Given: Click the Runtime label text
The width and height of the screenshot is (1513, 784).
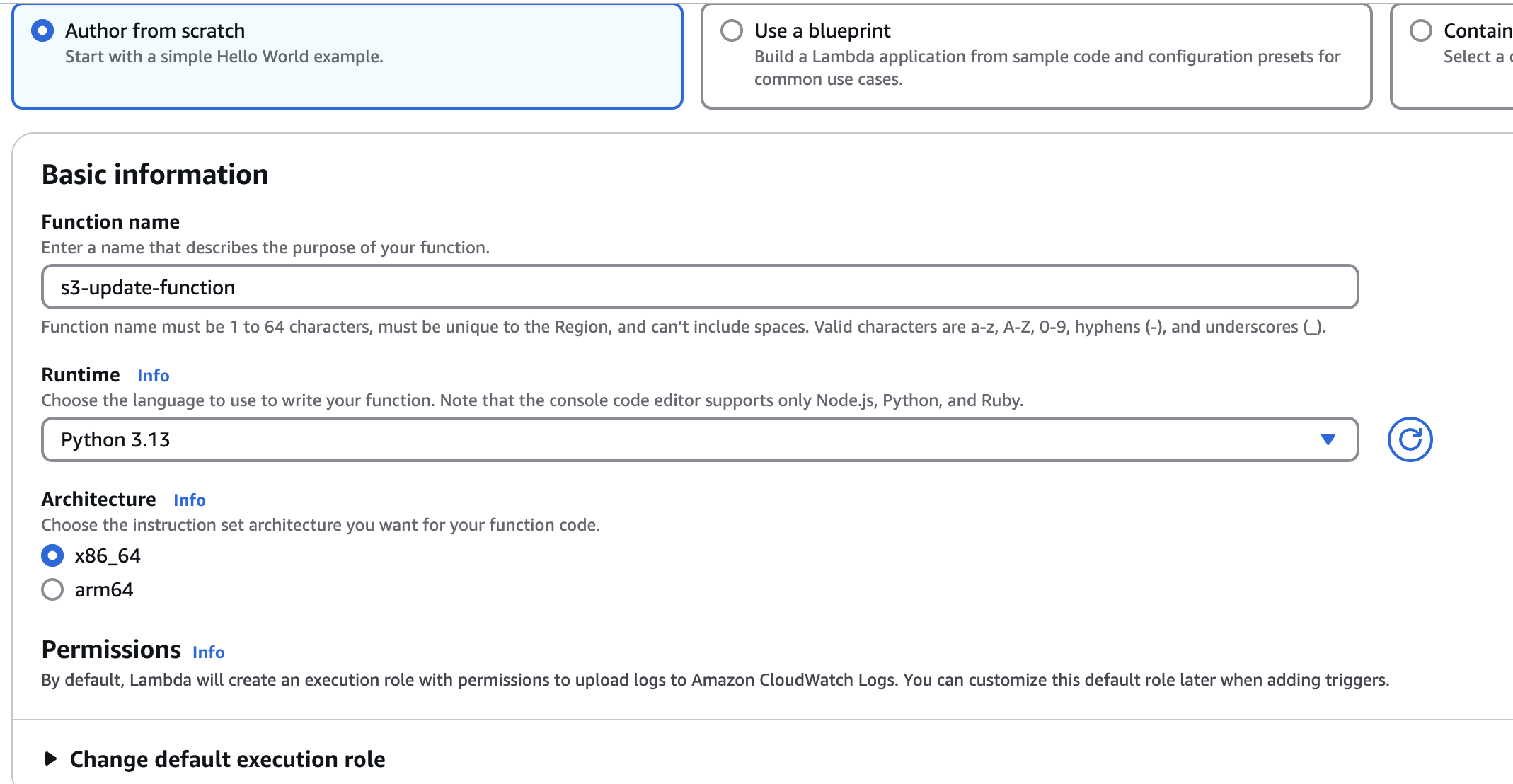Looking at the screenshot, I should click(x=81, y=375).
